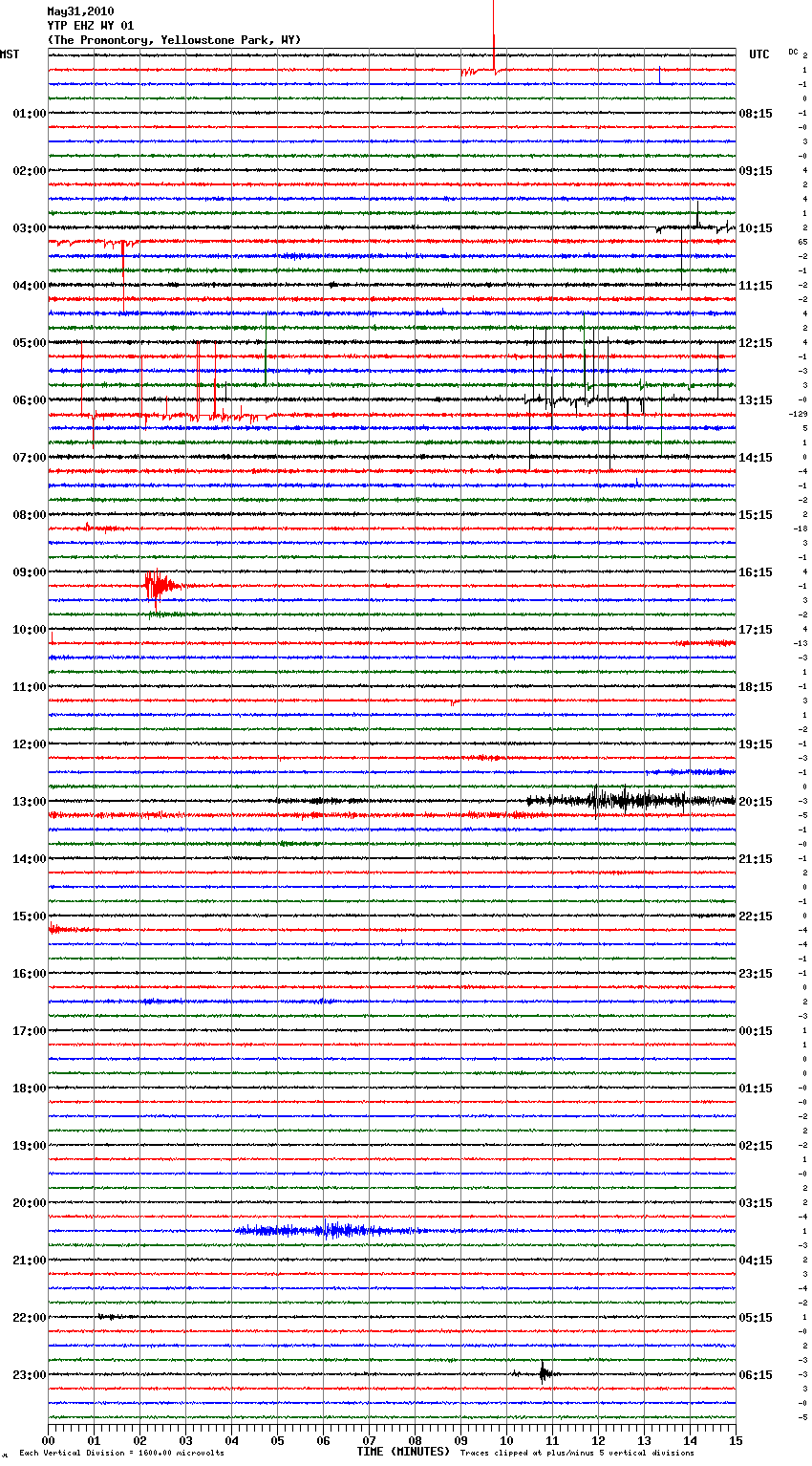Click the minute axis label 09
The height and width of the screenshot is (1466, 812).
[460, 1440]
